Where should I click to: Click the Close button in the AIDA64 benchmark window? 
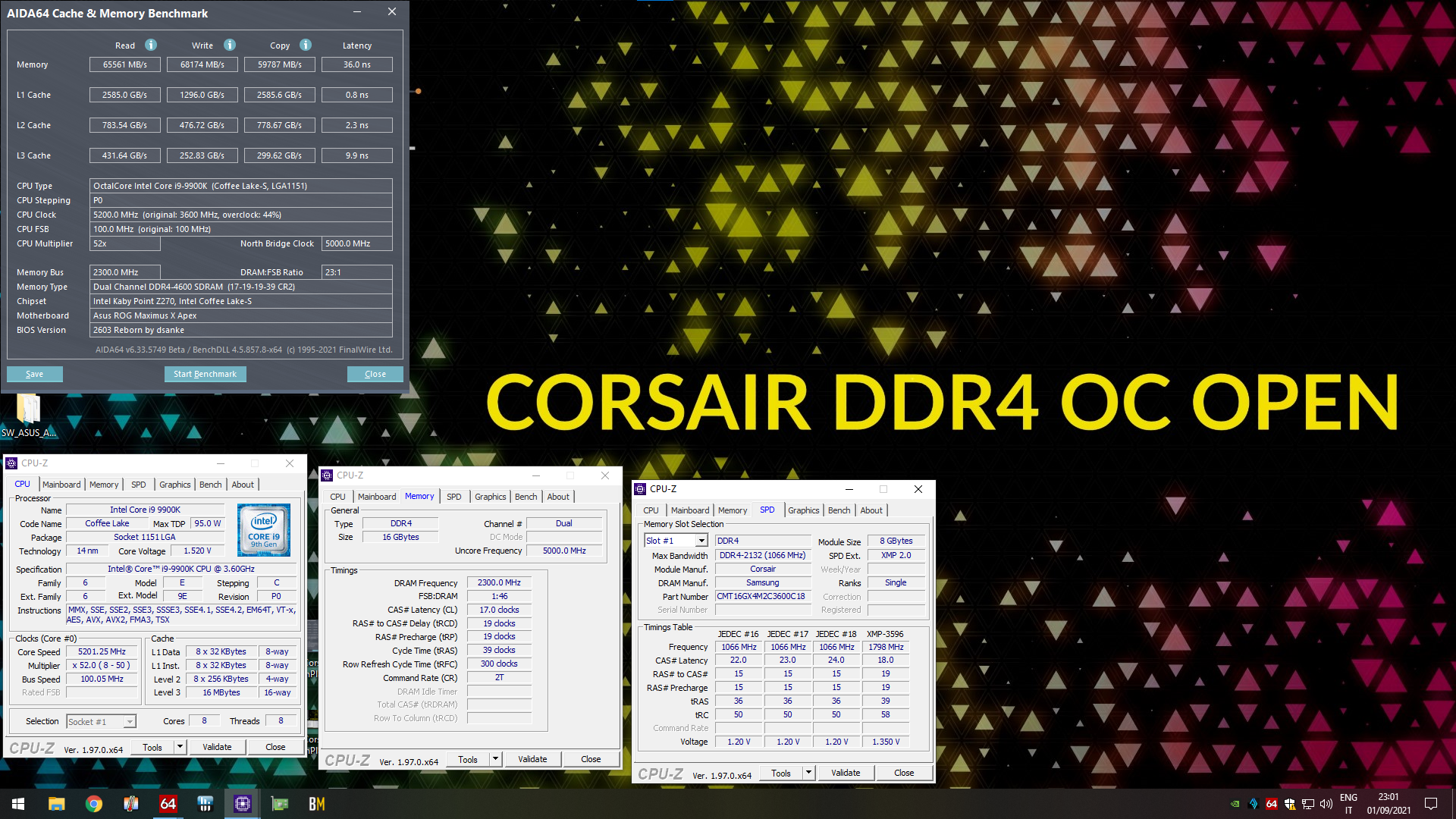click(375, 374)
